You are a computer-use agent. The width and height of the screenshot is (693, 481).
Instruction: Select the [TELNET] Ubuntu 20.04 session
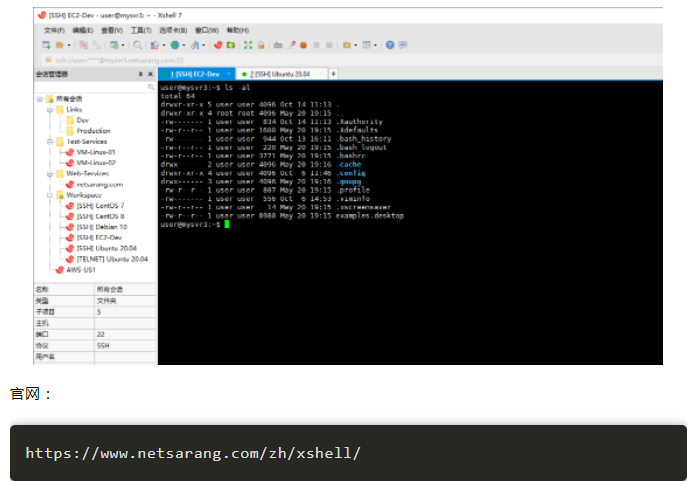point(112,259)
